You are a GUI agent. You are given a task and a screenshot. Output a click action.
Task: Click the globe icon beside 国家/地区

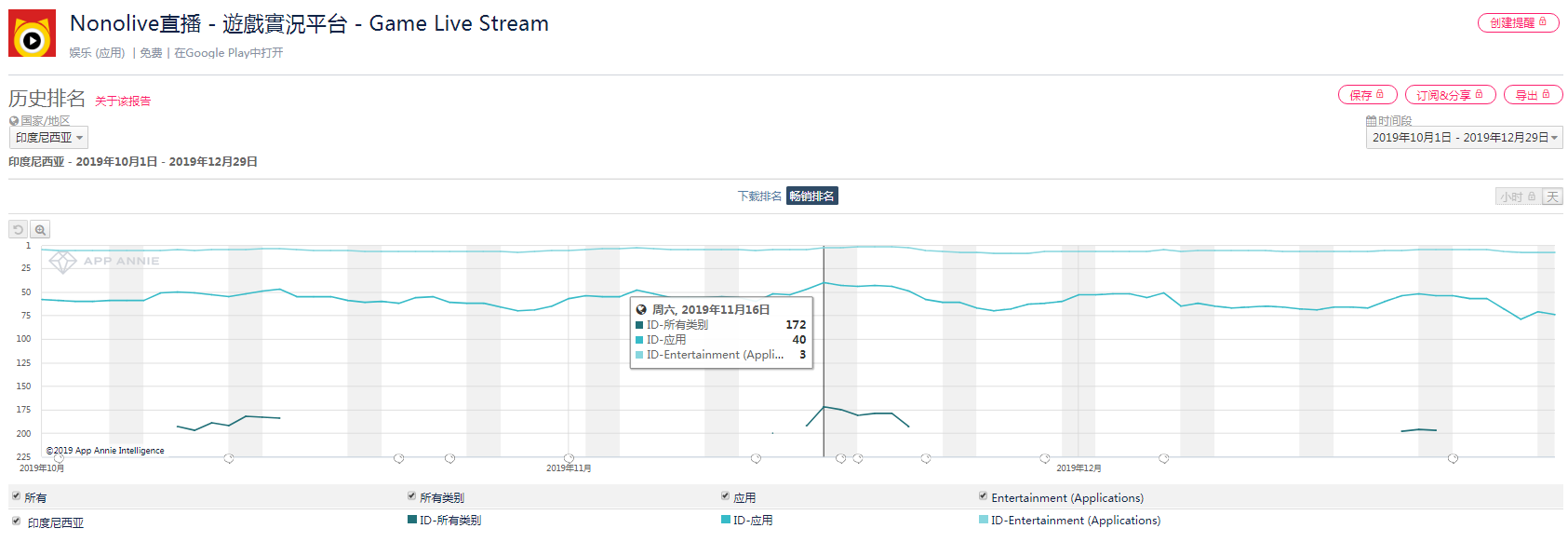coord(14,121)
